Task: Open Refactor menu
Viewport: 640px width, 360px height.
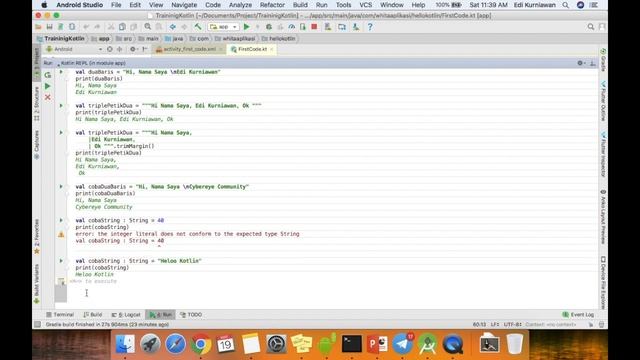Action: 272,5
